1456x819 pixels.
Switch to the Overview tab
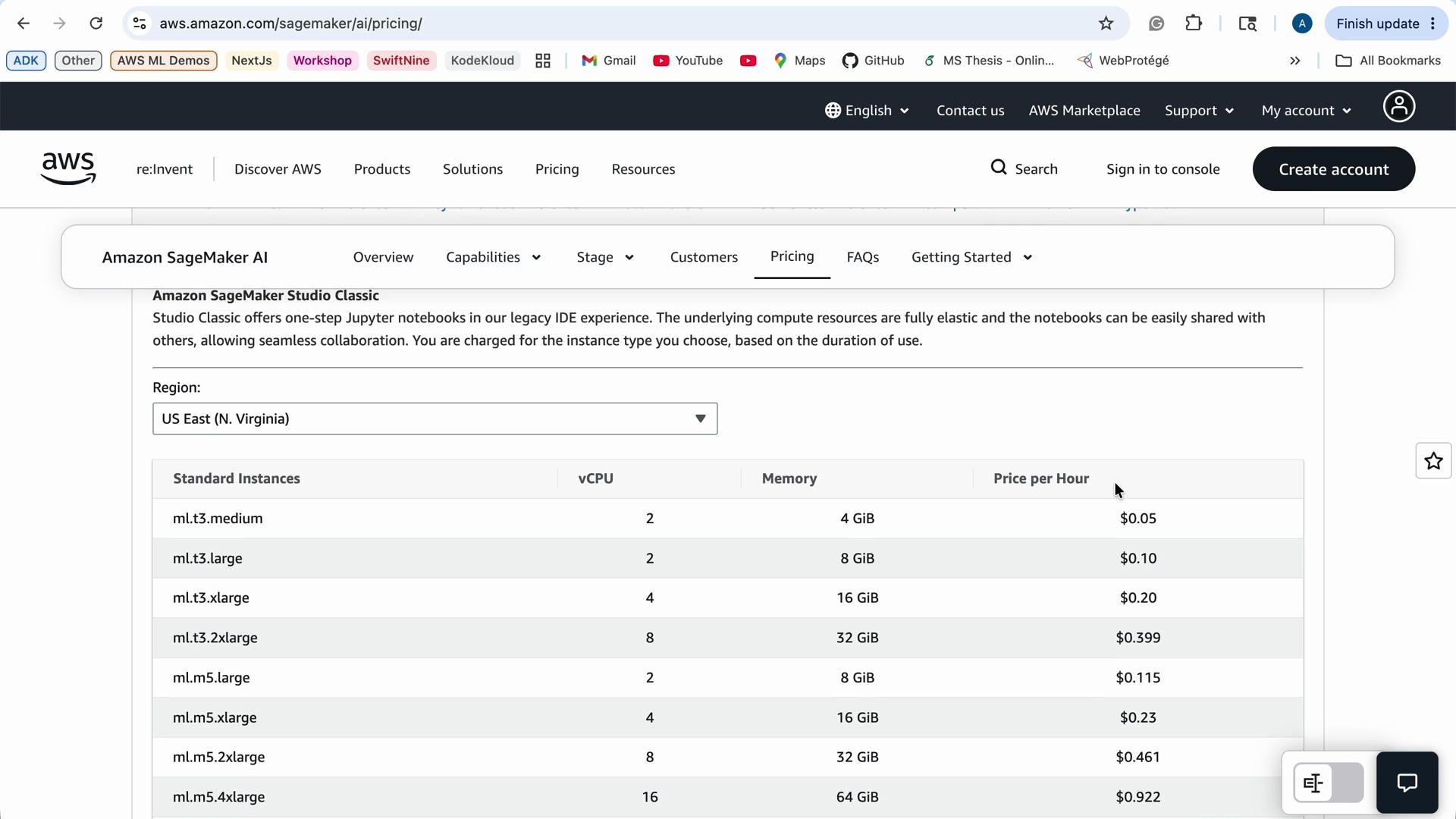[383, 258]
